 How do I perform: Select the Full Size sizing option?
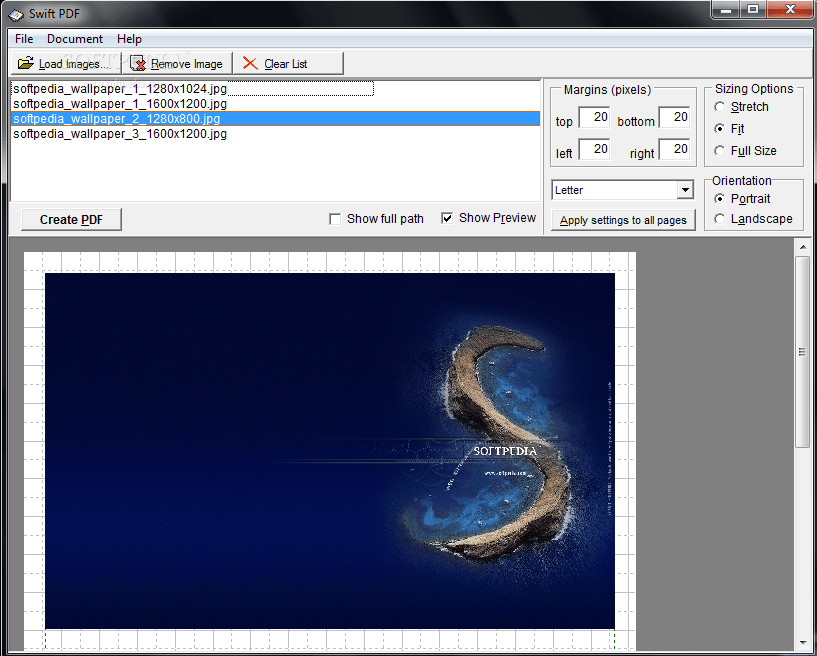click(x=720, y=151)
